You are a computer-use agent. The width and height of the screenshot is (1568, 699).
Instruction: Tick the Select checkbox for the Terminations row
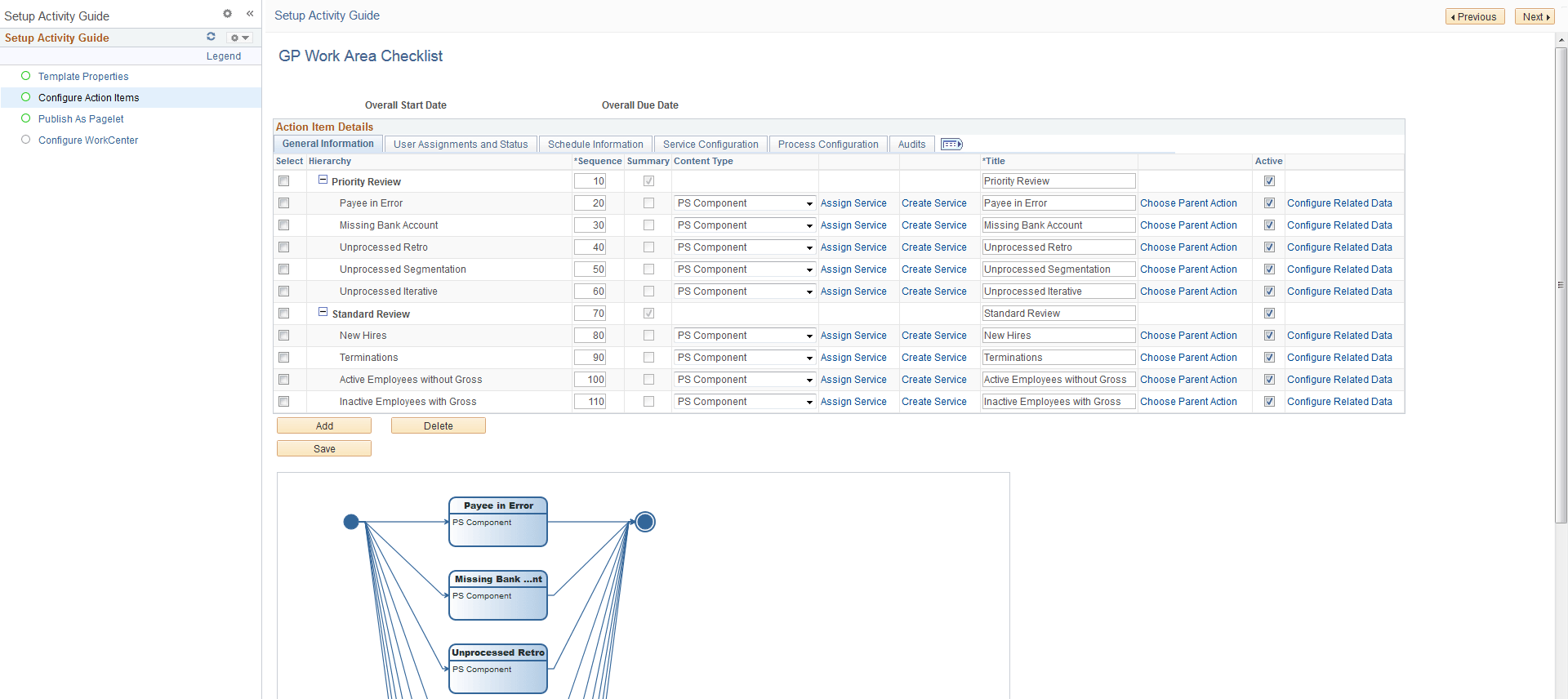284,358
